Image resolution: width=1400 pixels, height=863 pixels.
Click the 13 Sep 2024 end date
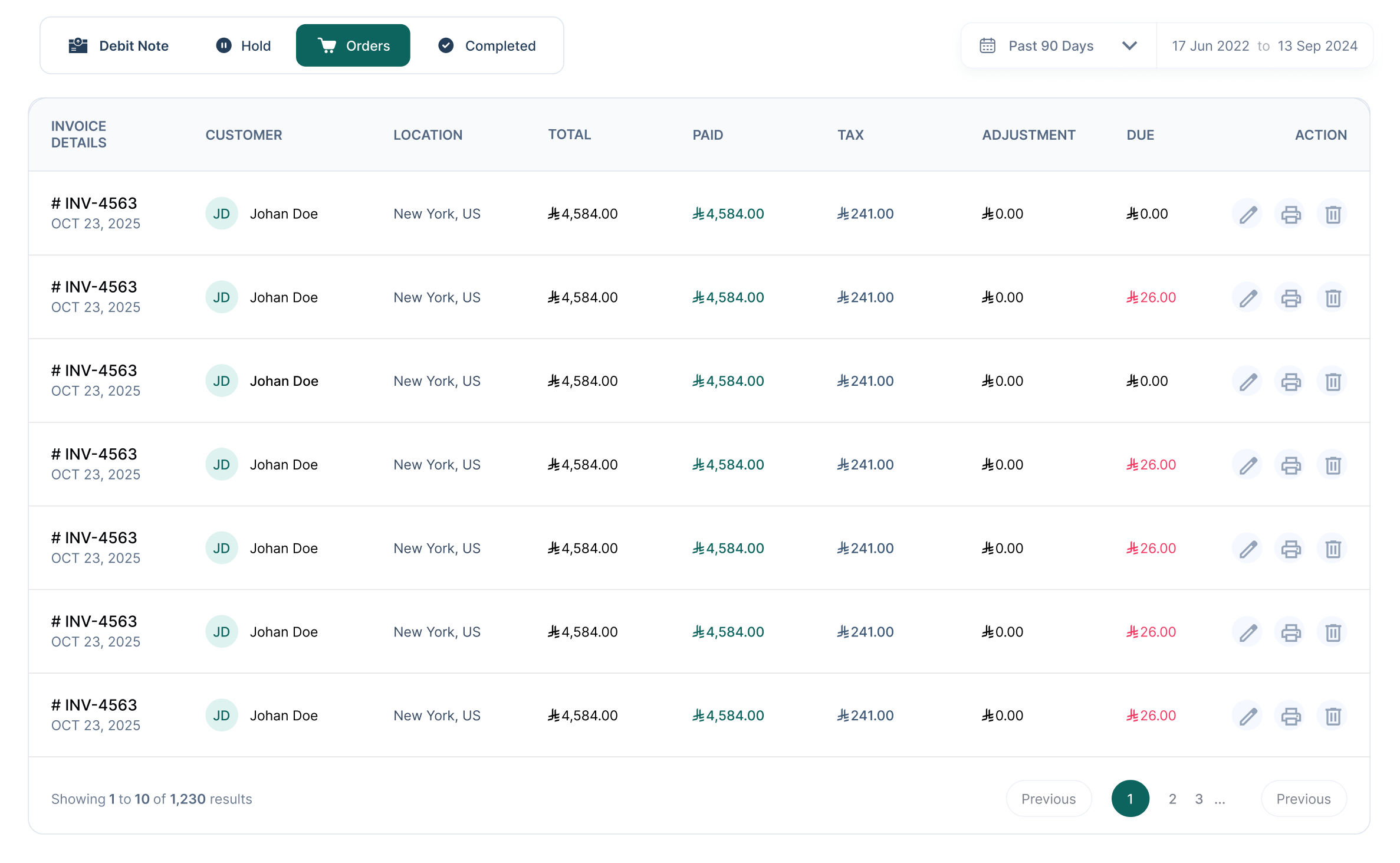[1317, 45]
